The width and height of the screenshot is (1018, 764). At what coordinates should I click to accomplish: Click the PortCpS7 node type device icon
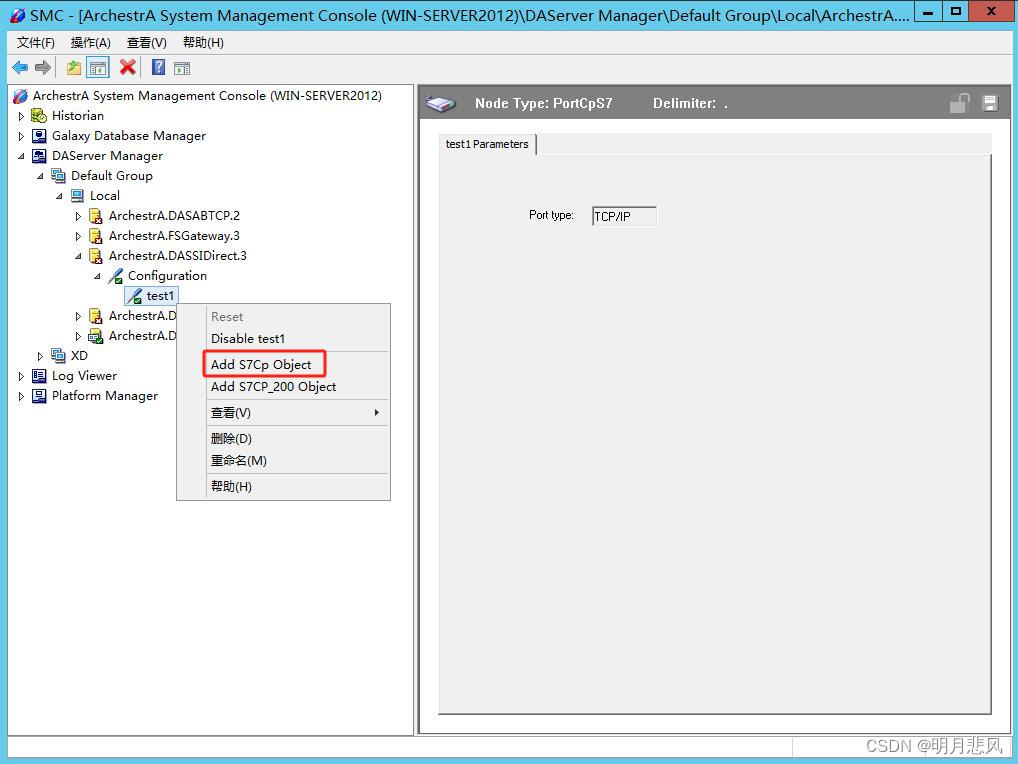(440, 103)
